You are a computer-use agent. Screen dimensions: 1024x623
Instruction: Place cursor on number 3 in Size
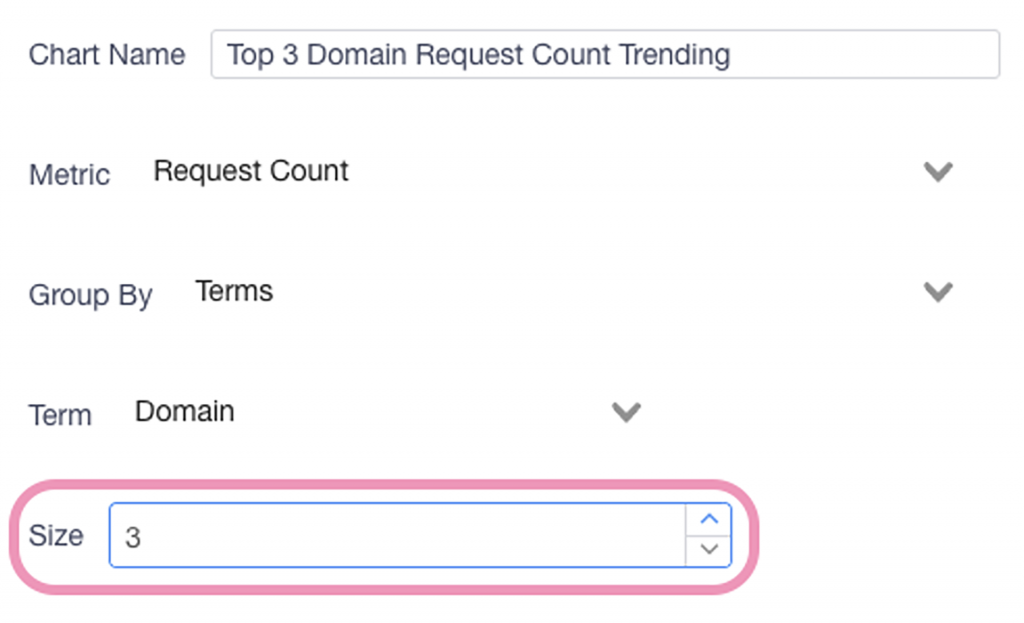[x=133, y=537]
